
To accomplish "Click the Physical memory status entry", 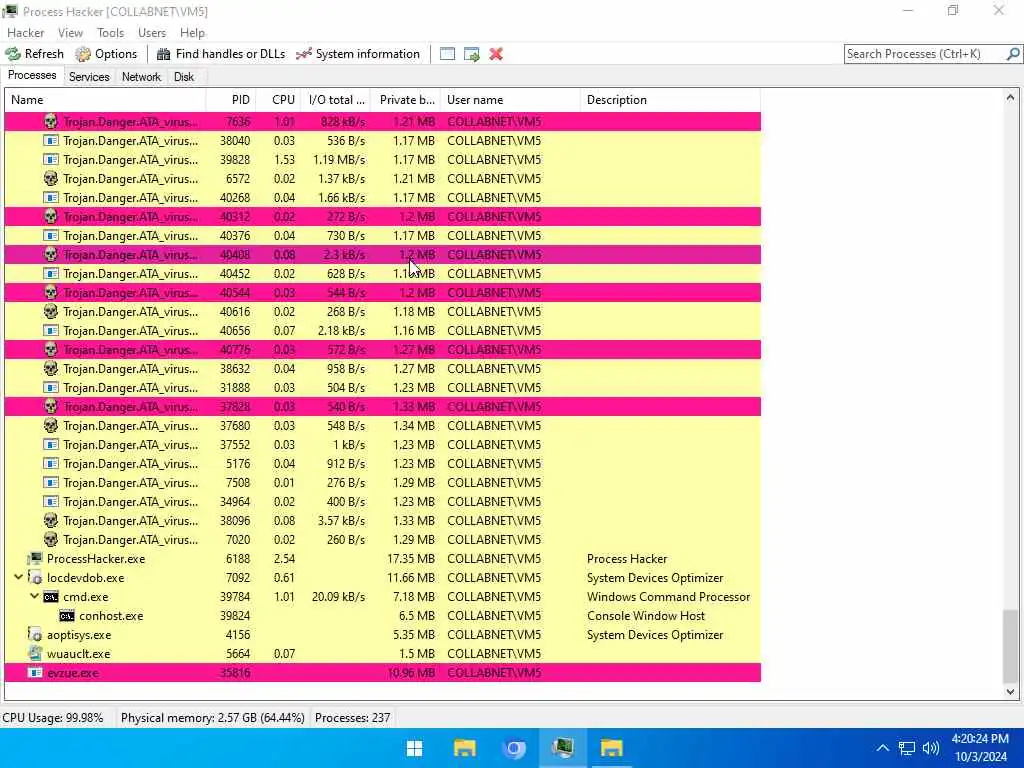I will (x=212, y=718).
